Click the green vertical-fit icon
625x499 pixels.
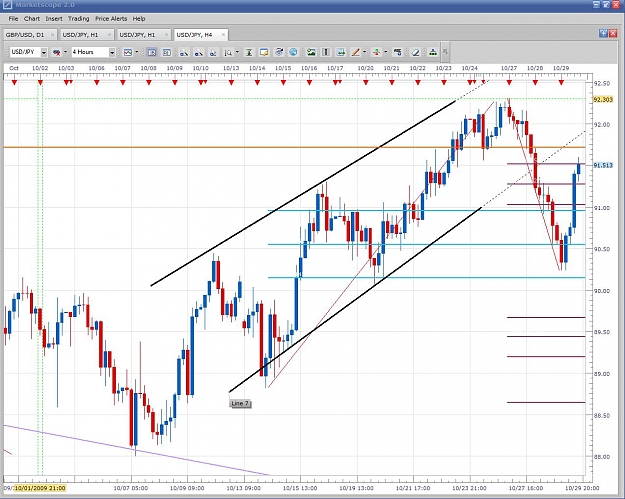249,52
